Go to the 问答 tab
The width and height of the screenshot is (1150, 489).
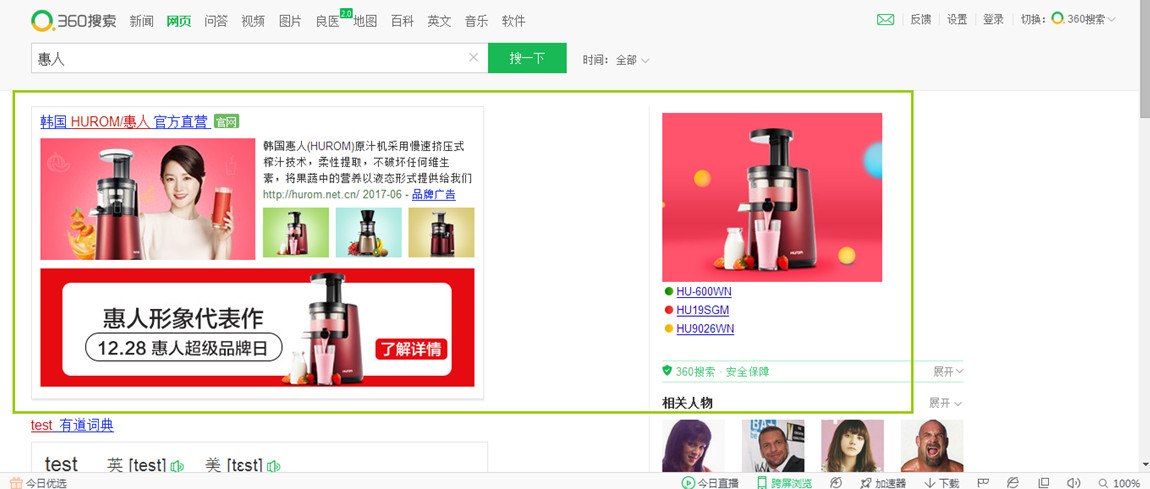click(x=216, y=21)
